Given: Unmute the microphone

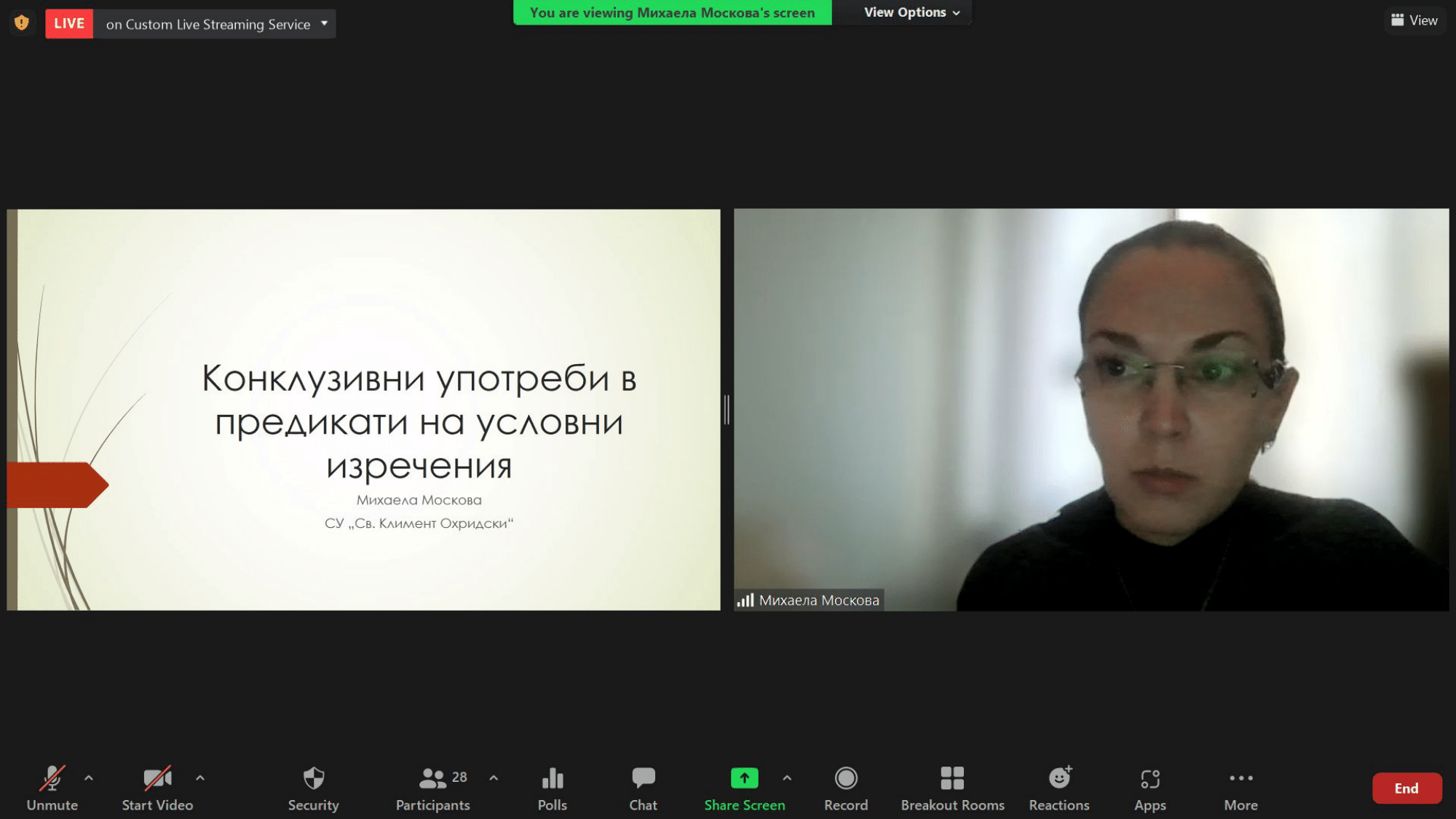Looking at the screenshot, I should tap(52, 779).
